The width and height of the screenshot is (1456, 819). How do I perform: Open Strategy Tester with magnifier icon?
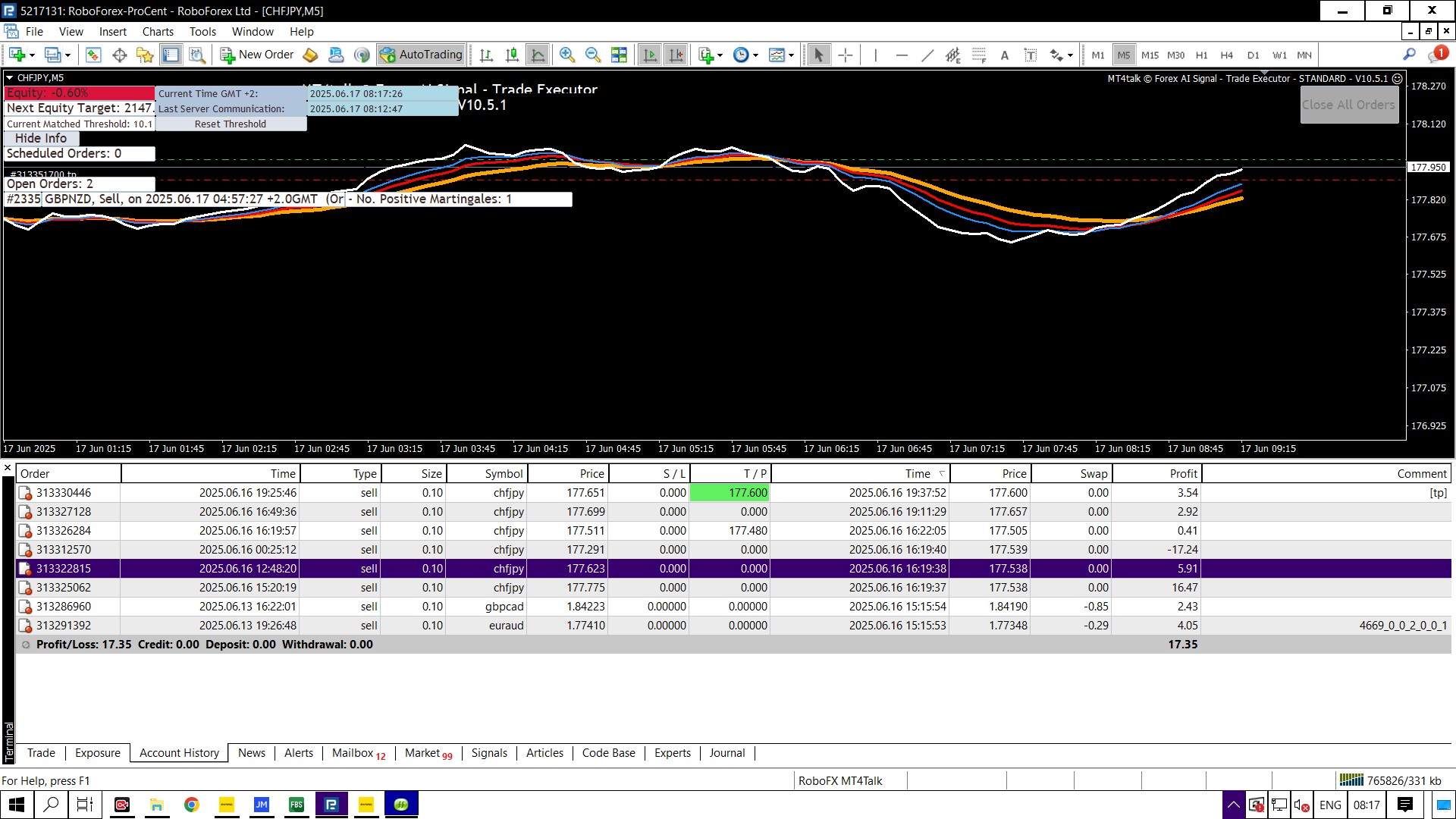tap(197, 55)
